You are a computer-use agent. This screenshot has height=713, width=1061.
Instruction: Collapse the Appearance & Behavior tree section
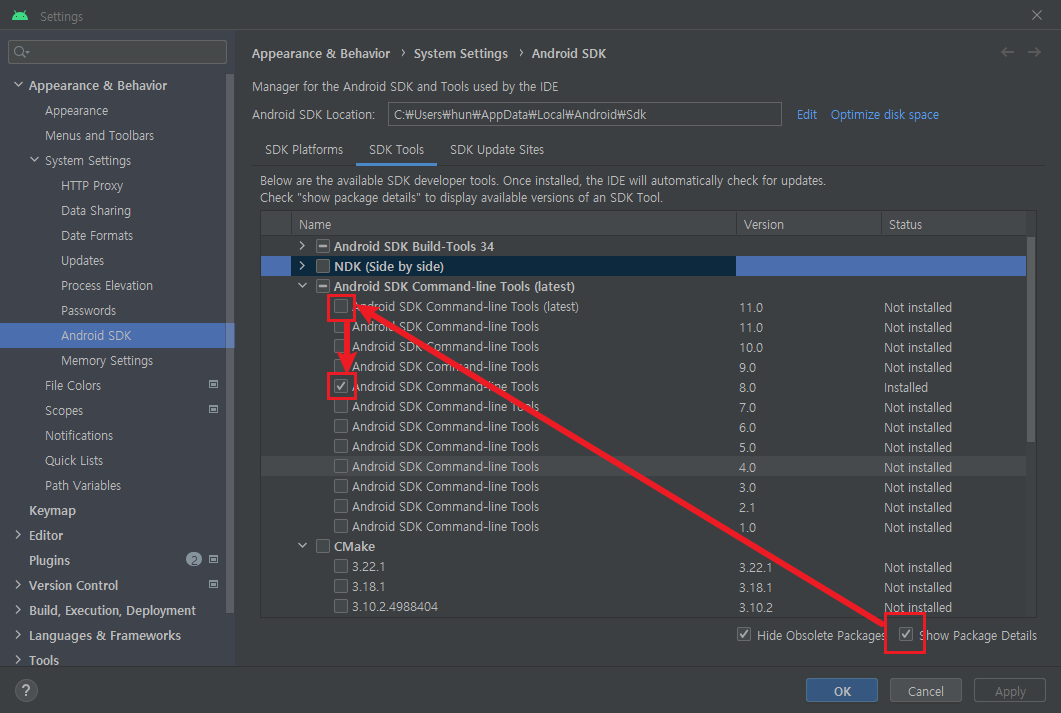(x=19, y=85)
